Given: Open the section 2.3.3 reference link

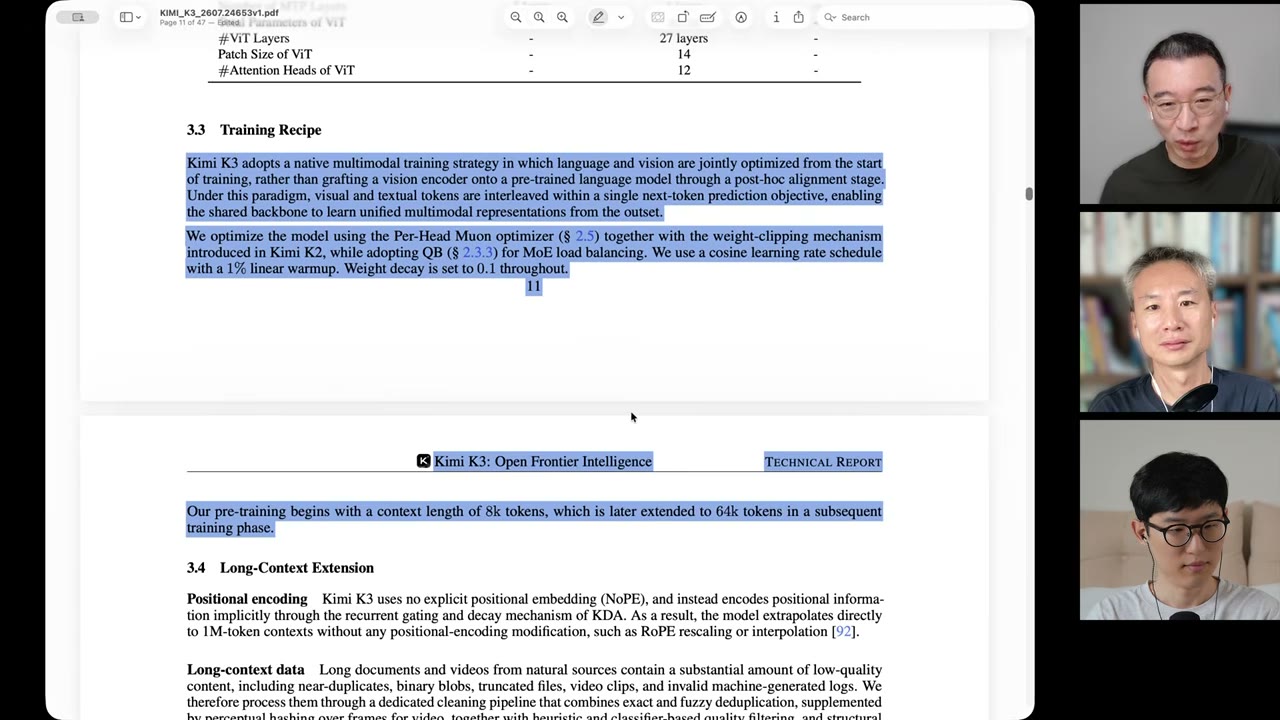Looking at the screenshot, I should pos(477,252).
